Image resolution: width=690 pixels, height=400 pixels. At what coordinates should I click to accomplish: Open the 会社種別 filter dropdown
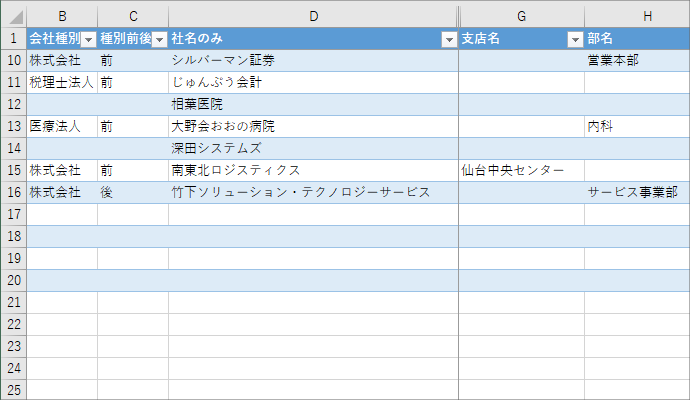88,40
